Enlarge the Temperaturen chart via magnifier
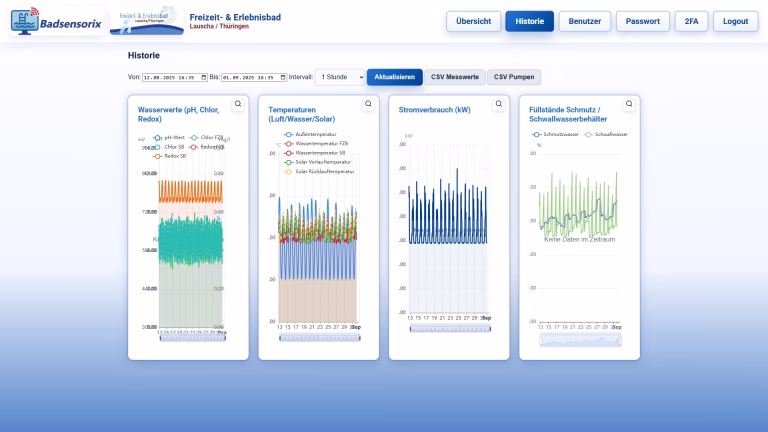The height and width of the screenshot is (432, 768). (368, 104)
